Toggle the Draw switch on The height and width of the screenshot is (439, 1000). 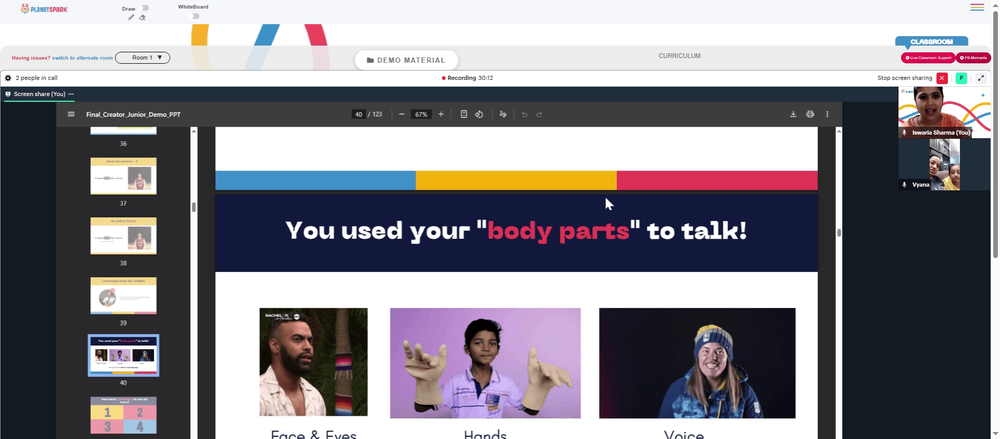click(144, 8)
